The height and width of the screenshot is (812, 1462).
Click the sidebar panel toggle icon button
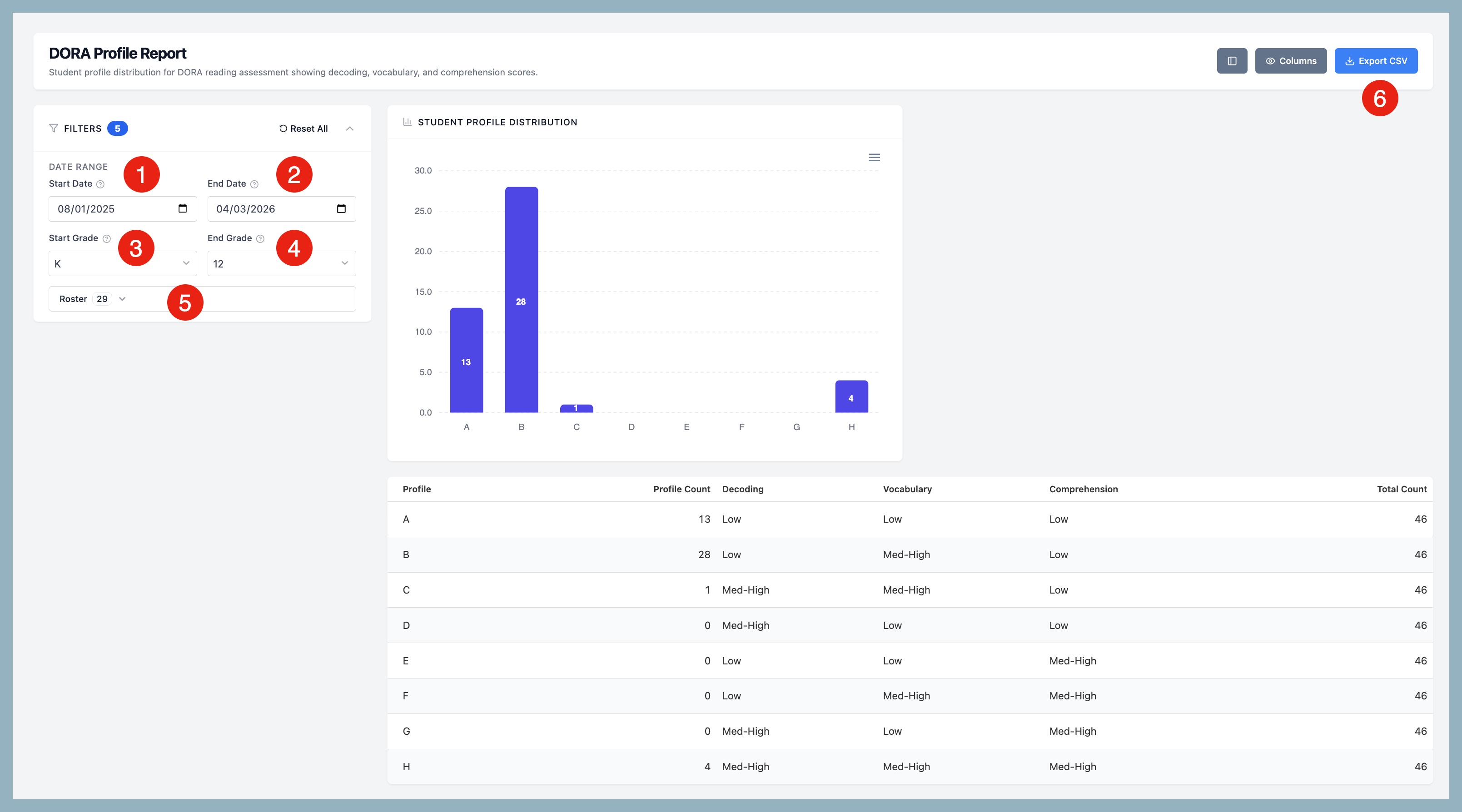point(1232,61)
